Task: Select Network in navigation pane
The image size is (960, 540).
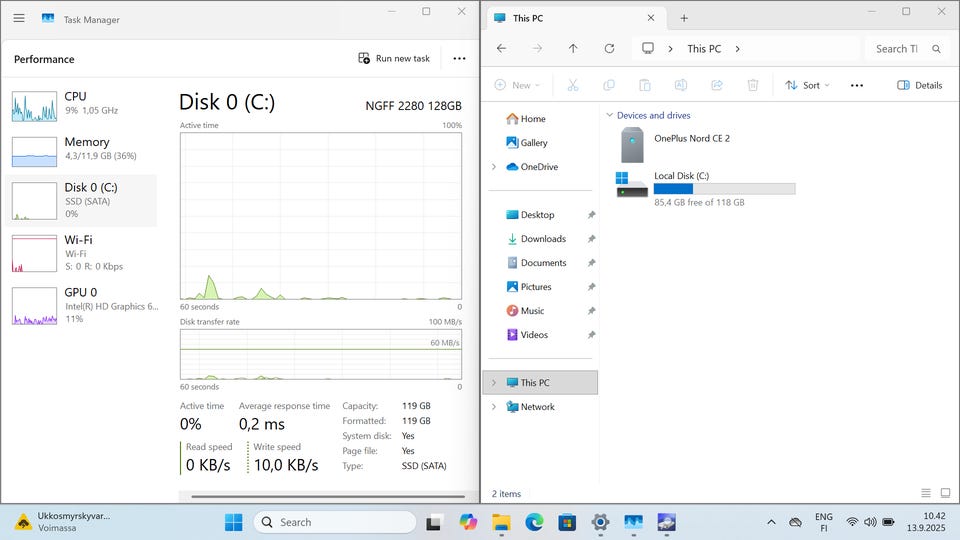Action: [530, 407]
